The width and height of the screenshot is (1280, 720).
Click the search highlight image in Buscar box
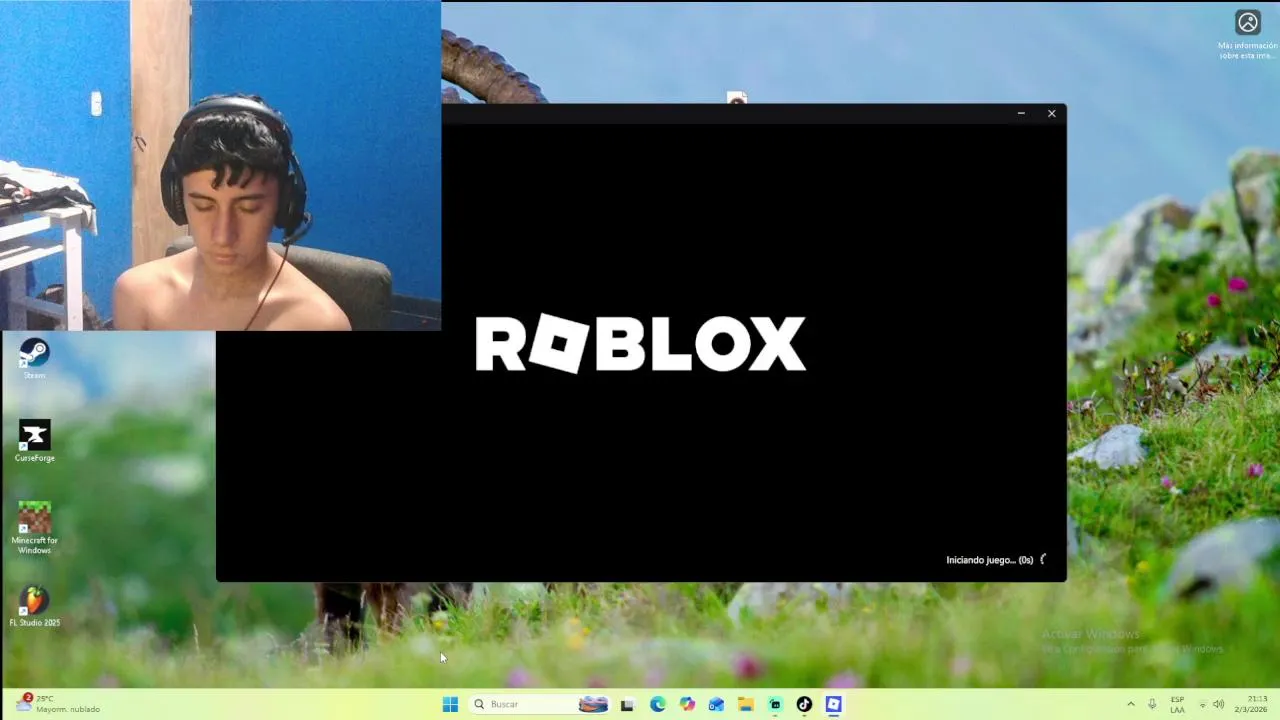click(593, 704)
